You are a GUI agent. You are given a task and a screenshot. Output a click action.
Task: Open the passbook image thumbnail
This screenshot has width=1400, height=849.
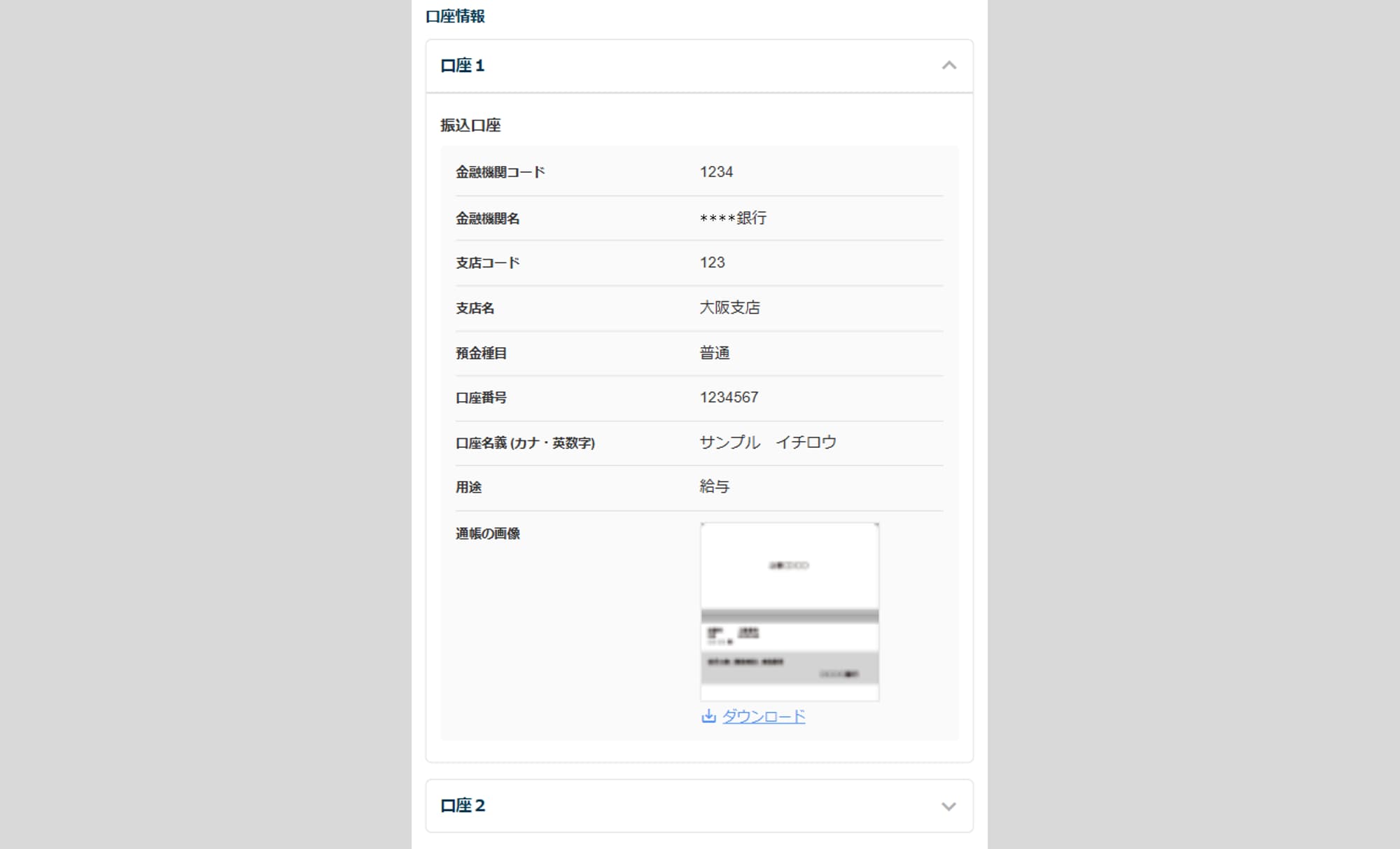click(x=790, y=612)
